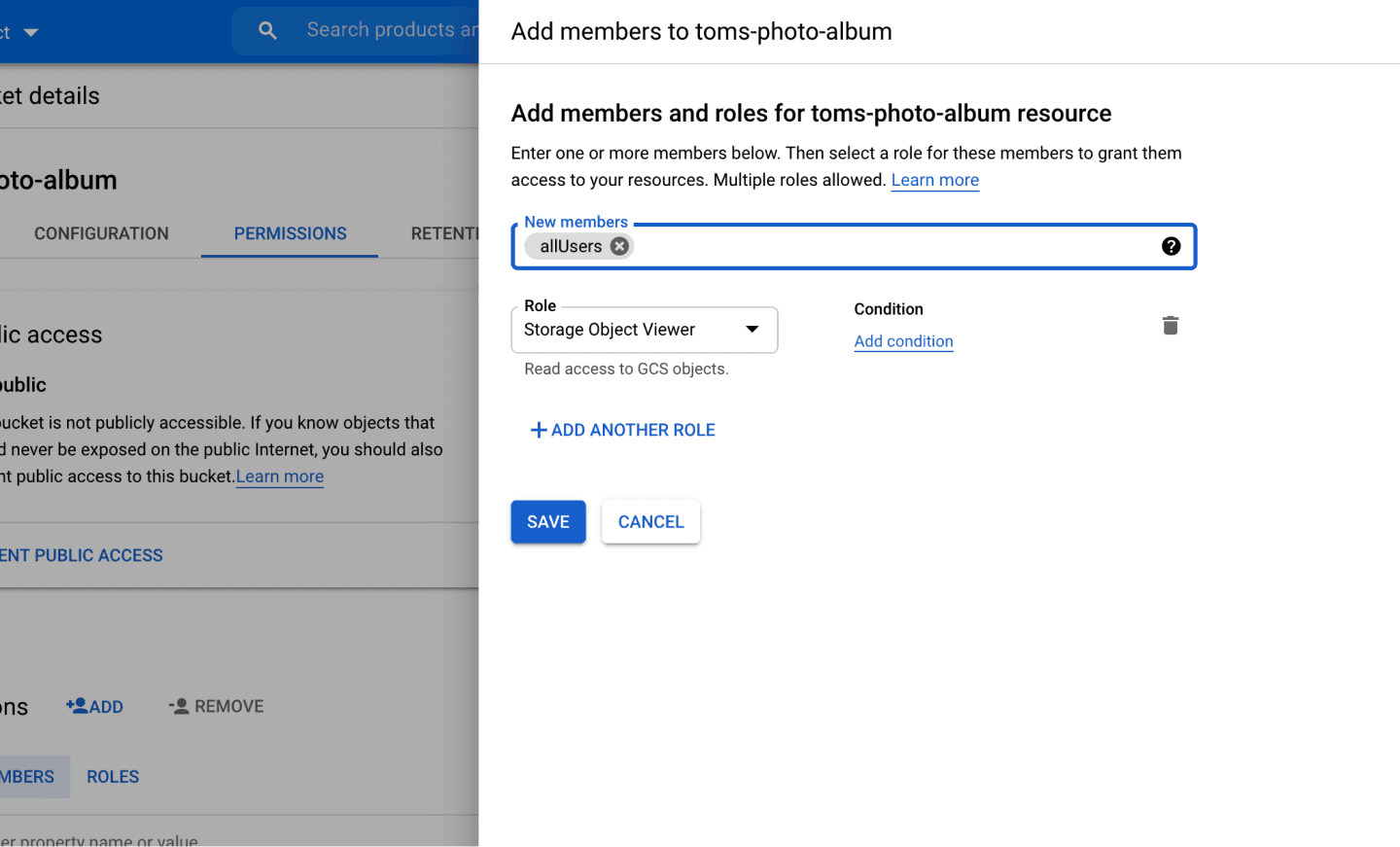Click the 'Add members to toms-photo-album' title
This screenshot has width=1400, height=847.
pos(701,31)
